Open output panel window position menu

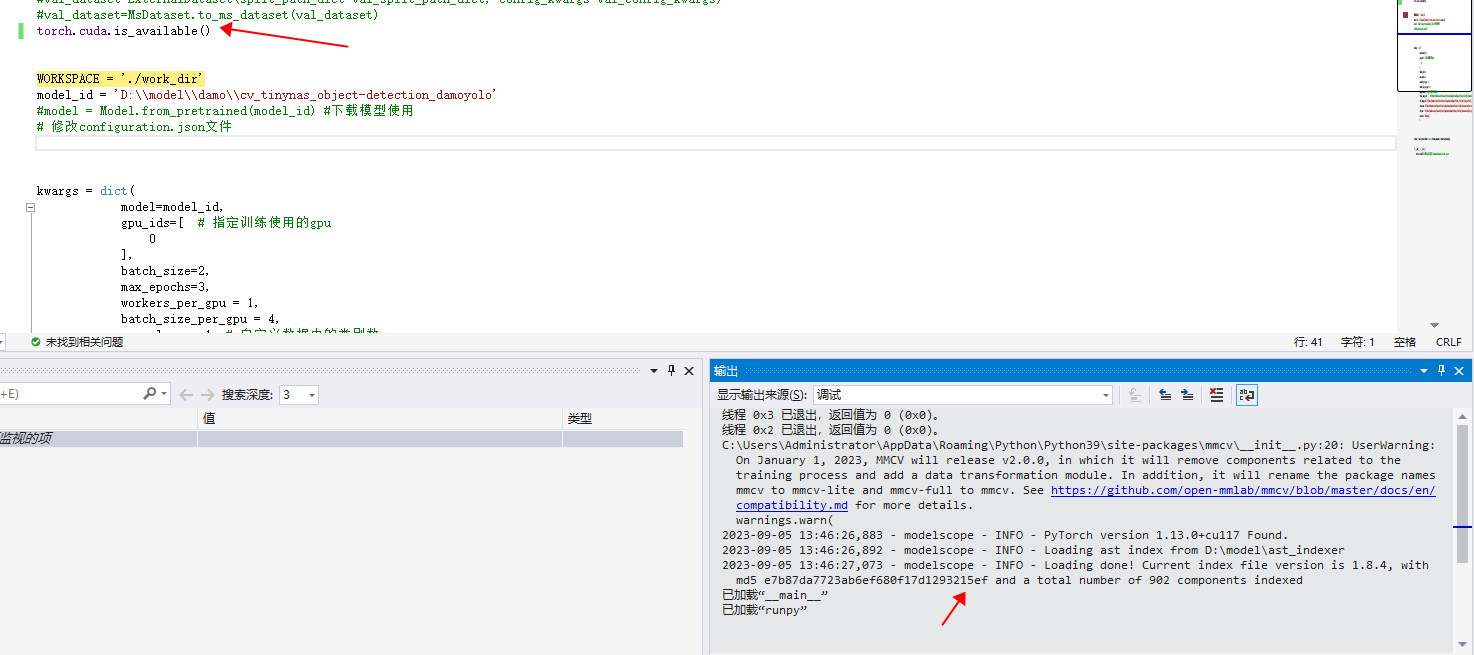[x=1424, y=371]
